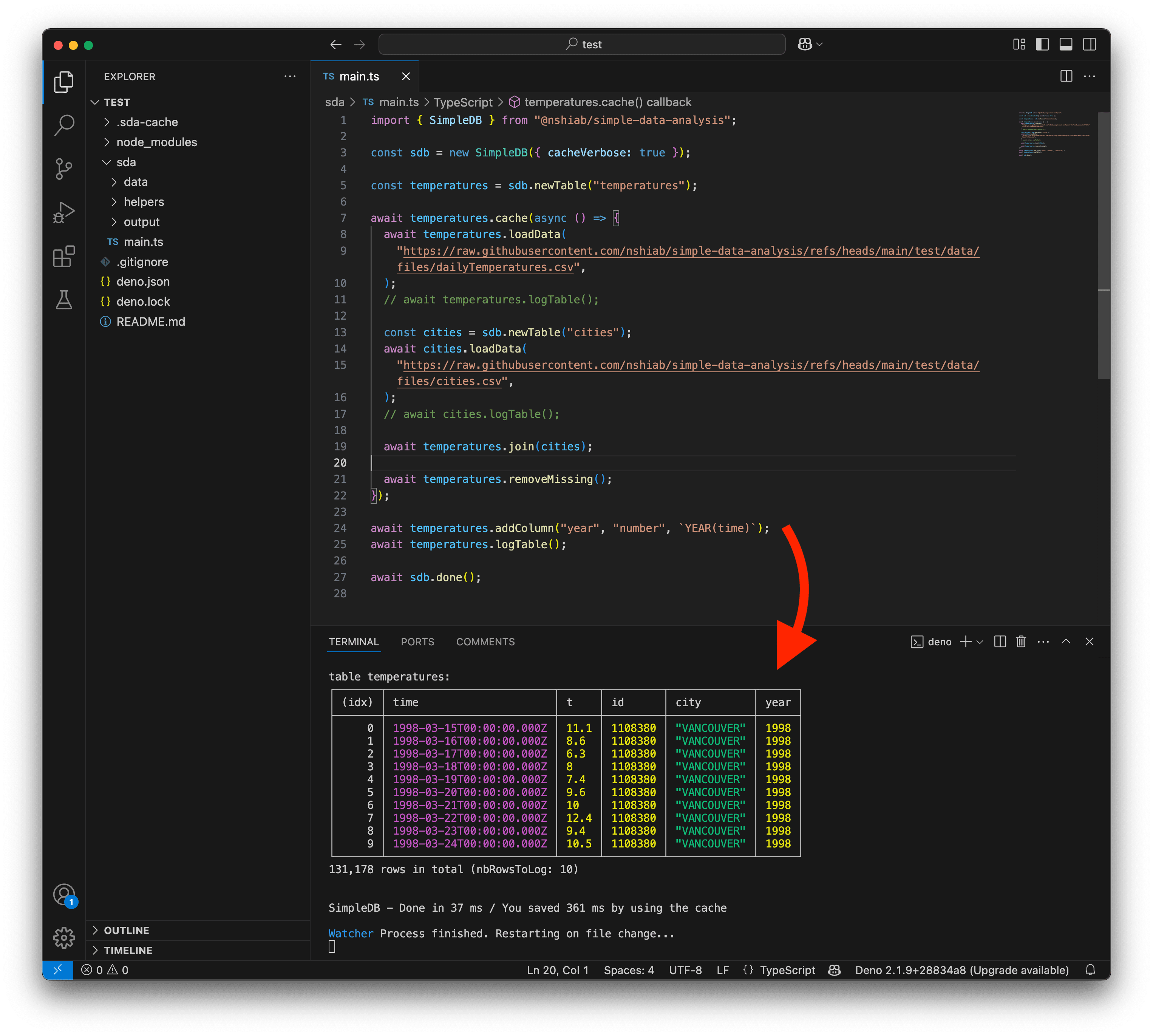
Task: Open main.ts in the file tree
Action: point(198,242)
